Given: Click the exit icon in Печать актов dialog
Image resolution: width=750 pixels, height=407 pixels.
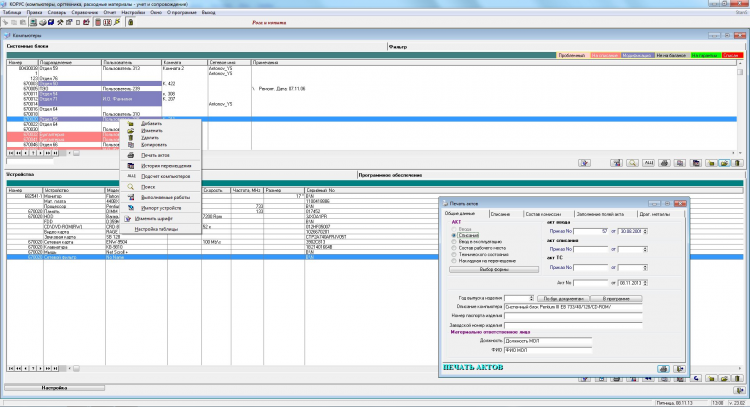Looking at the screenshot, I should pyautogui.click(x=677, y=369).
